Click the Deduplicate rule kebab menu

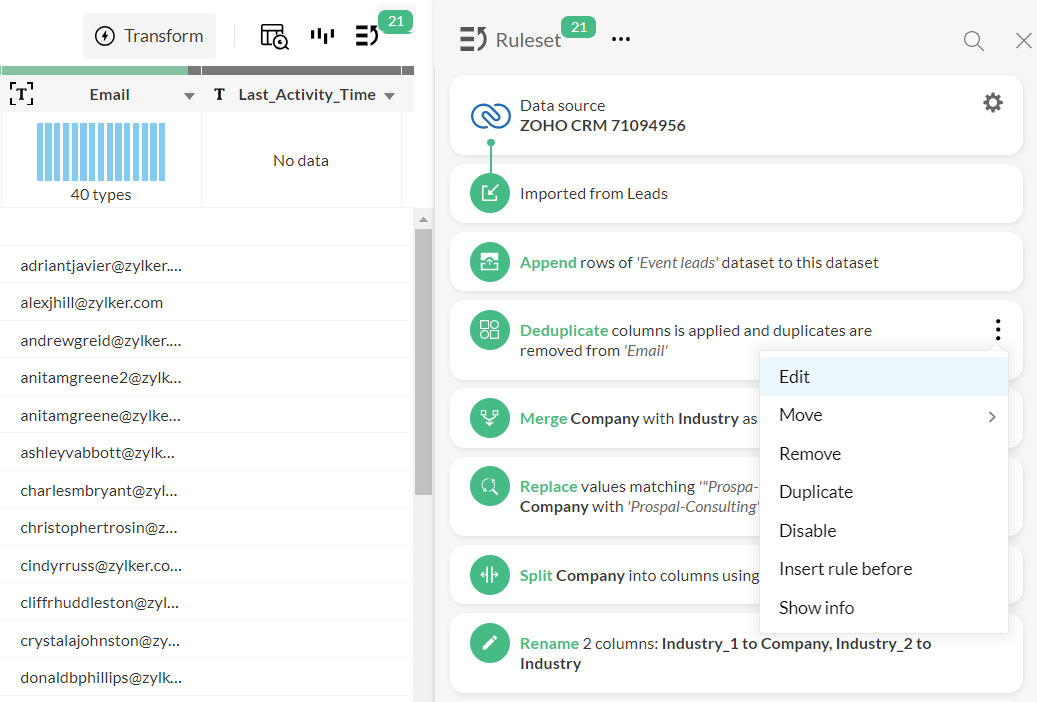click(x=998, y=329)
